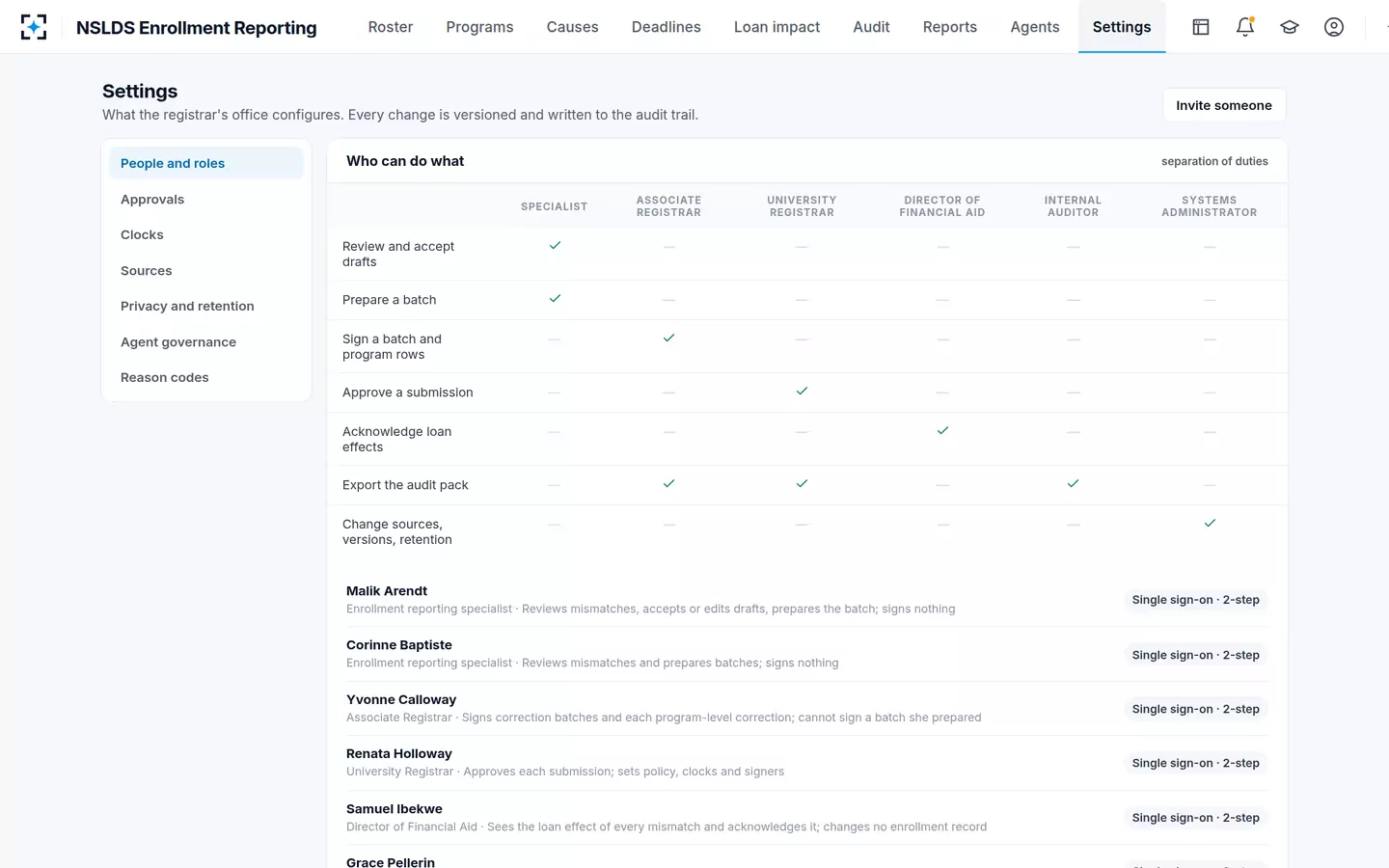This screenshot has height=868, width=1389.
Task: Go to the Audit tab
Action: click(871, 27)
